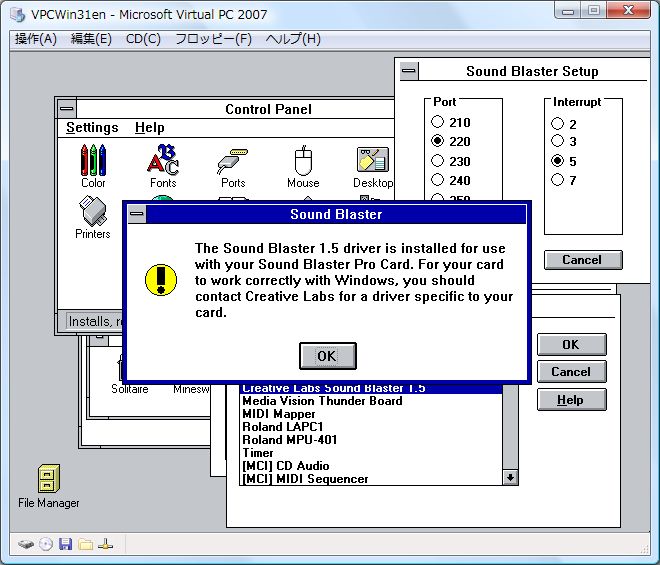Select Creative Labs Sound Blaster 1.5 driver
The image size is (660, 565).
pyautogui.click(x=371, y=389)
